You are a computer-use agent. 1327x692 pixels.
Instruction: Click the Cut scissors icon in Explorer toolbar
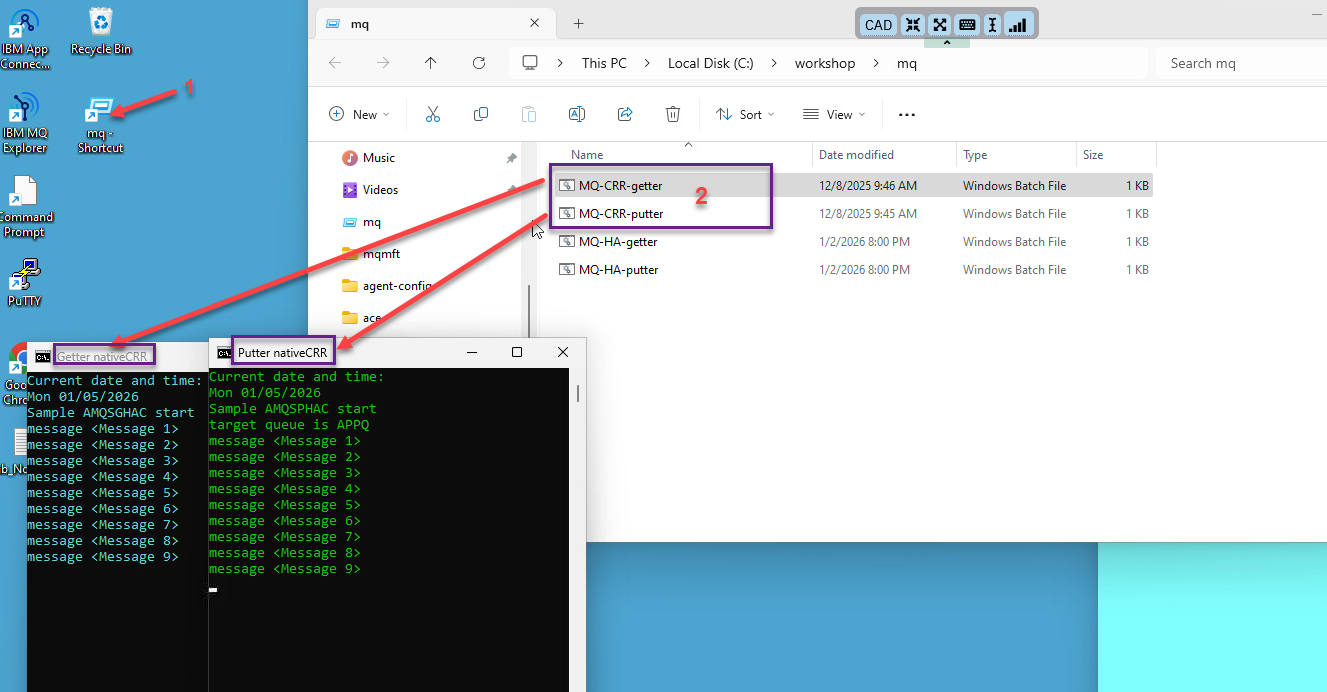[433, 115]
